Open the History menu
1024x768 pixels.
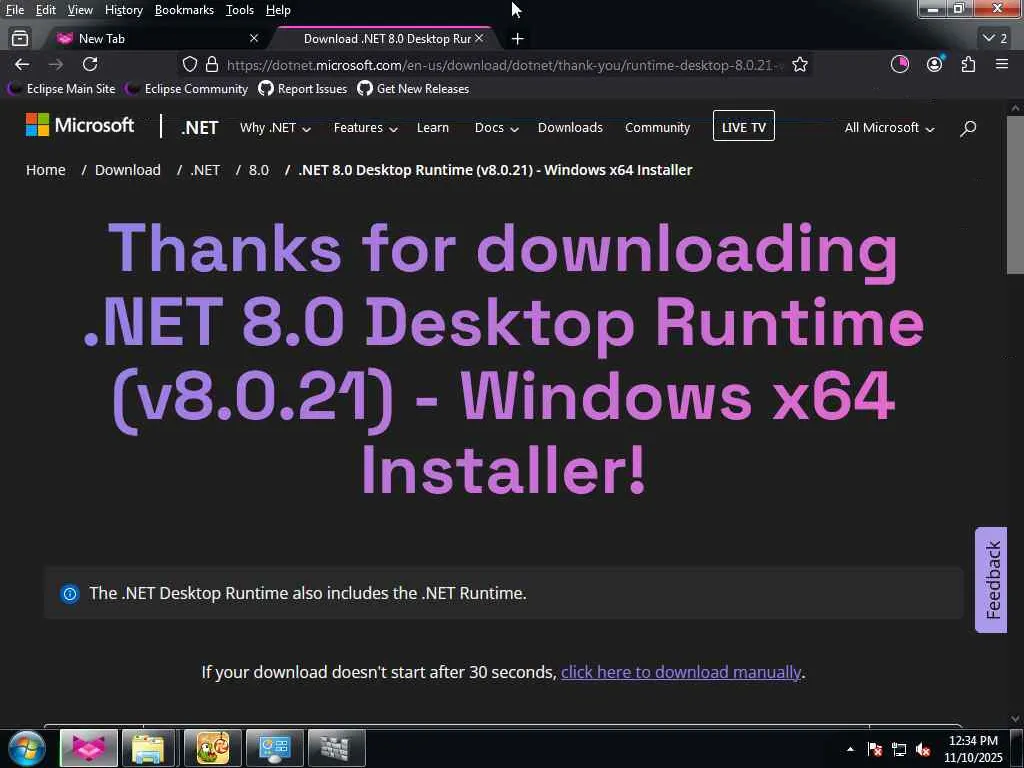(x=123, y=10)
